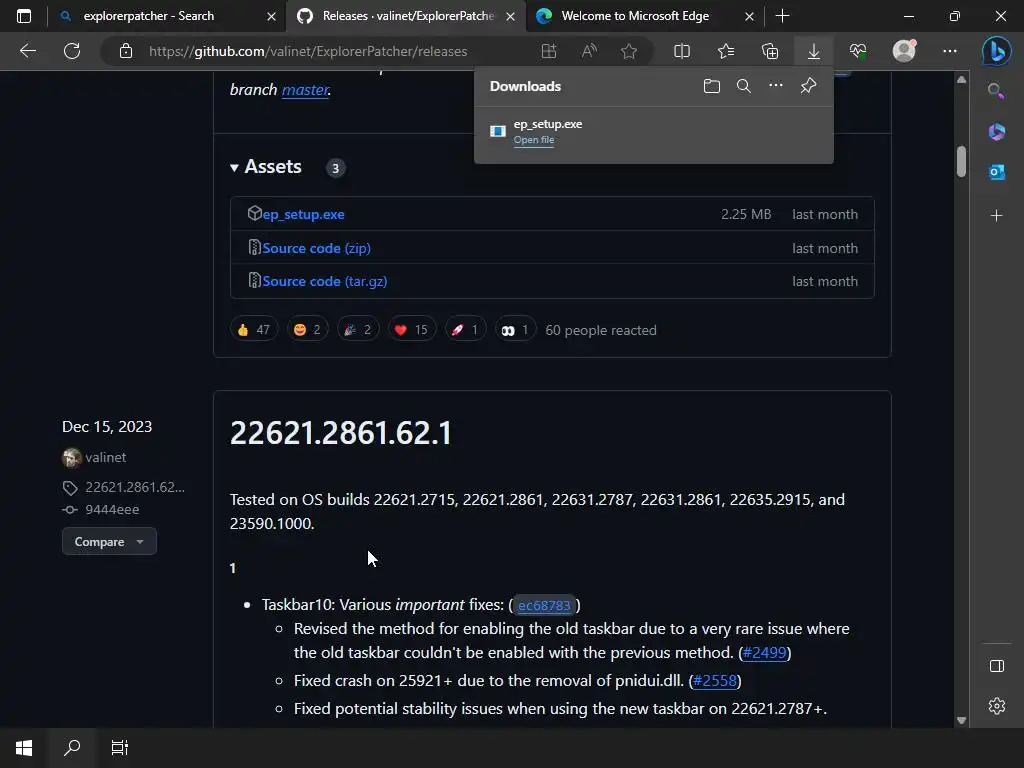This screenshot has width=1024, height=768.
Task: Open the user profile avatar
Action: click(x=904, y=51)
